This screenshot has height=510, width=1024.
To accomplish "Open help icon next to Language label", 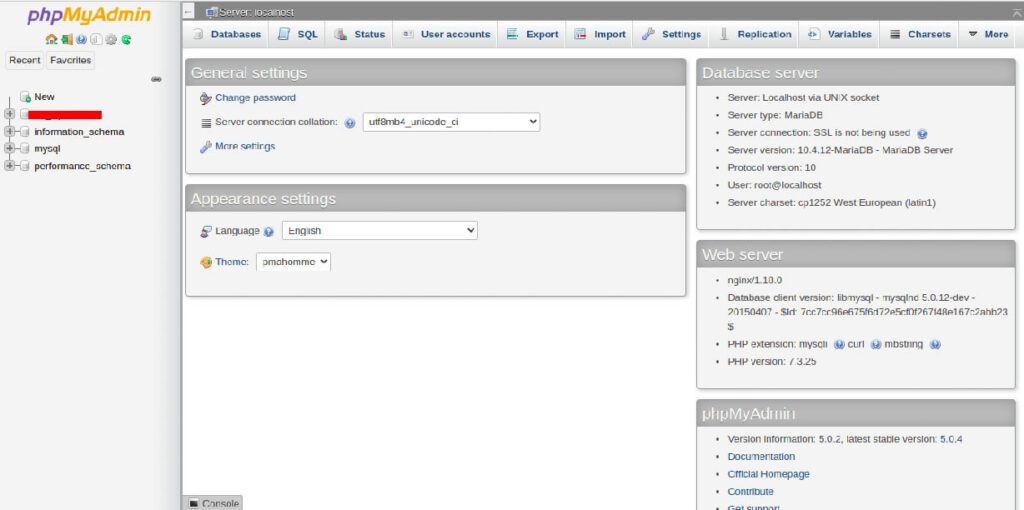I will (268, 231).
